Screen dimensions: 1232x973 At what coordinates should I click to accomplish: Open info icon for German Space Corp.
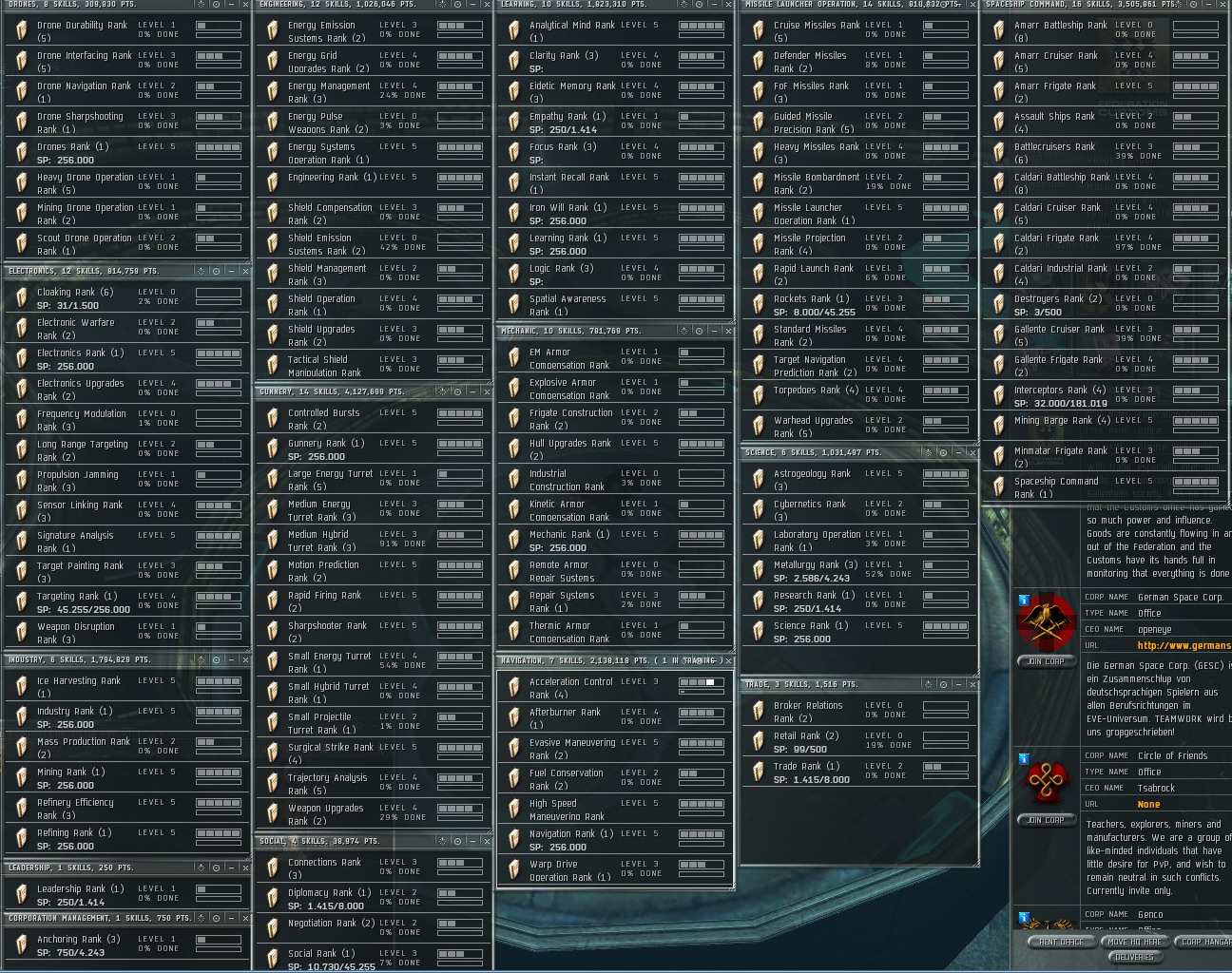click(1024, 600)
